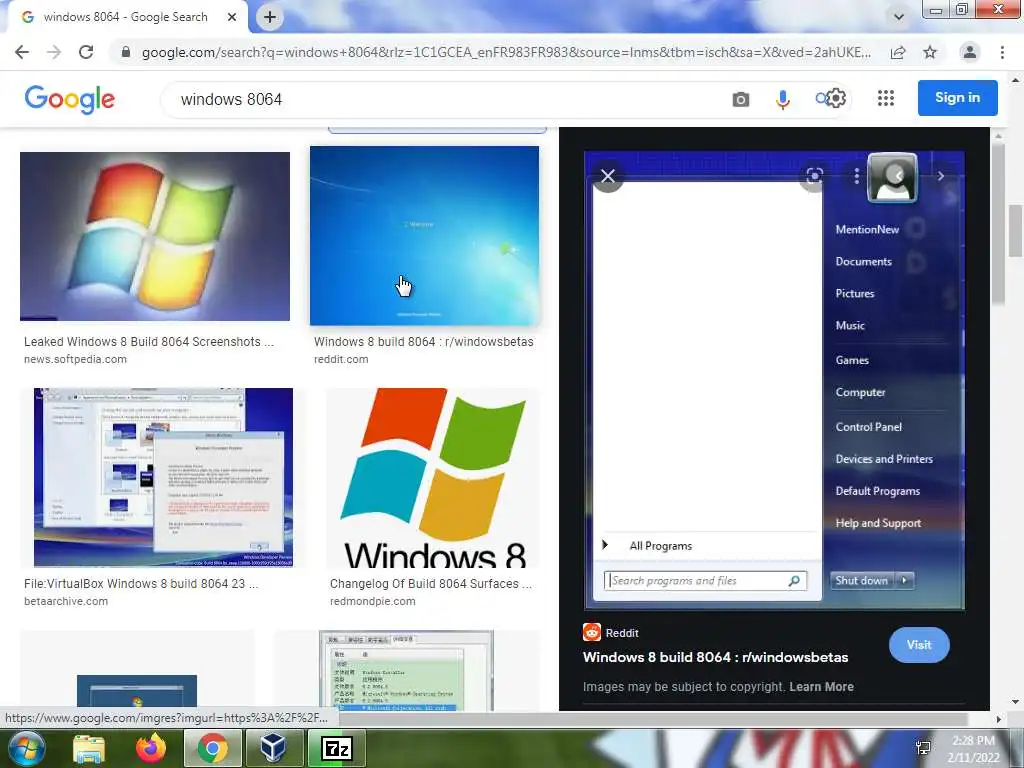
Task: Close the 'windows 8064 - Google Search' tab
Action: [x=232, y=17]
